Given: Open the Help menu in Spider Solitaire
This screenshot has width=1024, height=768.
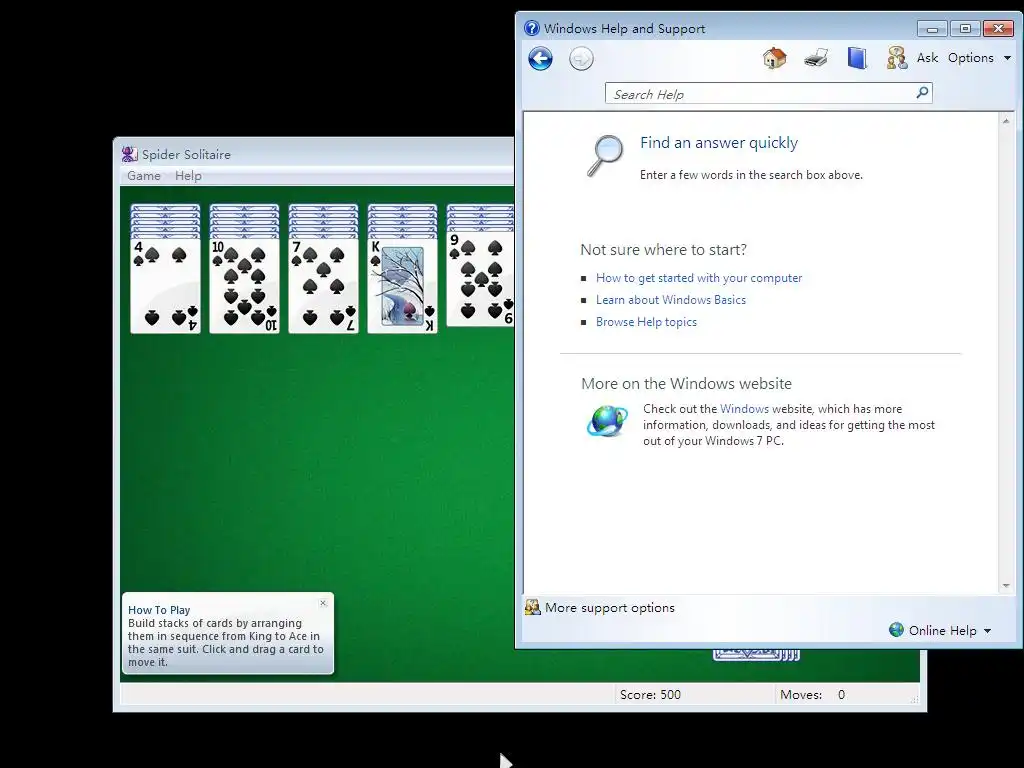Looking at the screenshot, I should [188, 176].
